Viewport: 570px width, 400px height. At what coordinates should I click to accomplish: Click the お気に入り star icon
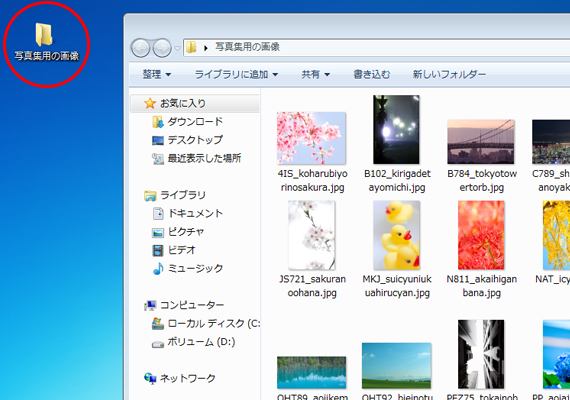[x=150, y=103]
